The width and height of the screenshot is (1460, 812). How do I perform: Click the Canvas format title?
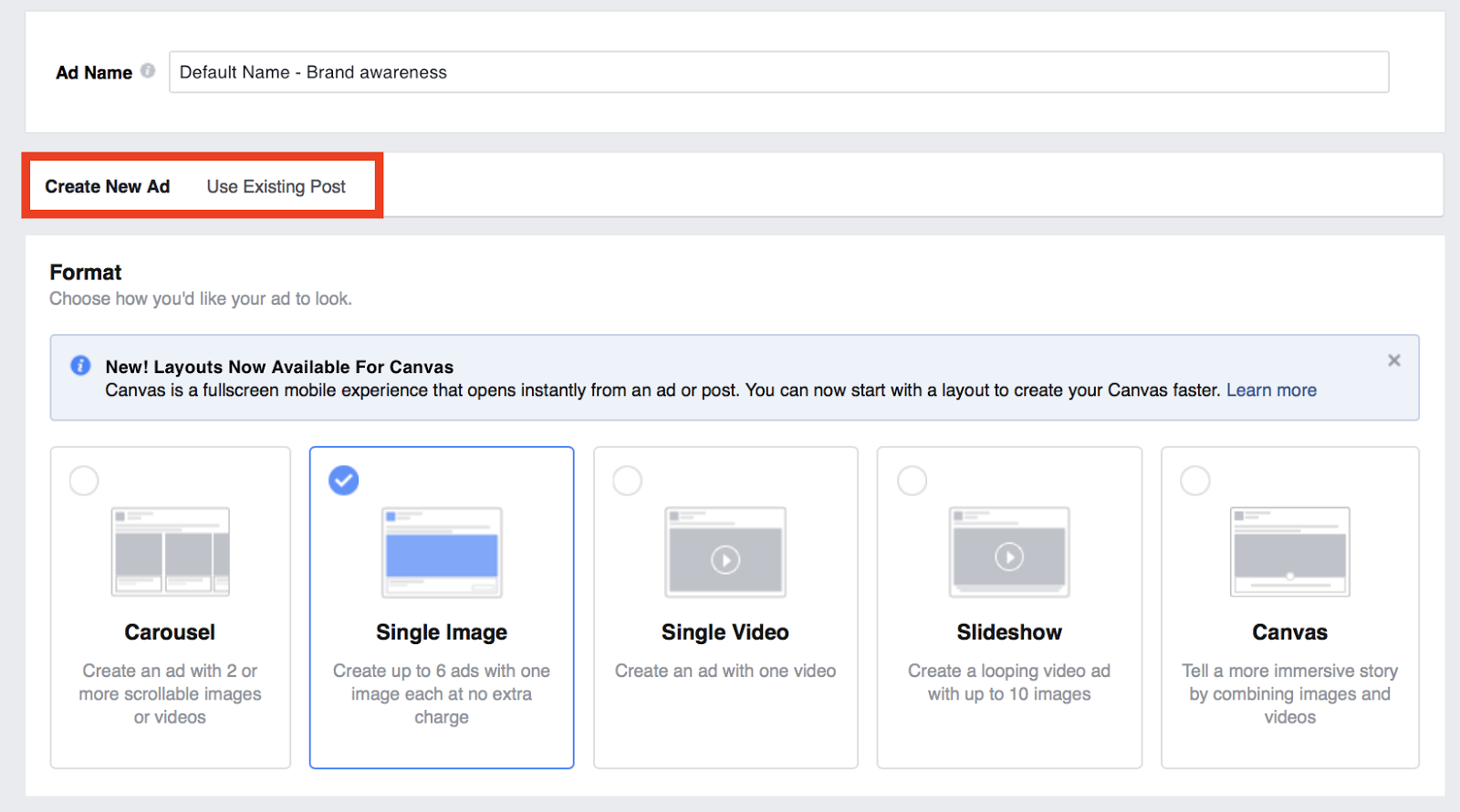pos(1289,632)
